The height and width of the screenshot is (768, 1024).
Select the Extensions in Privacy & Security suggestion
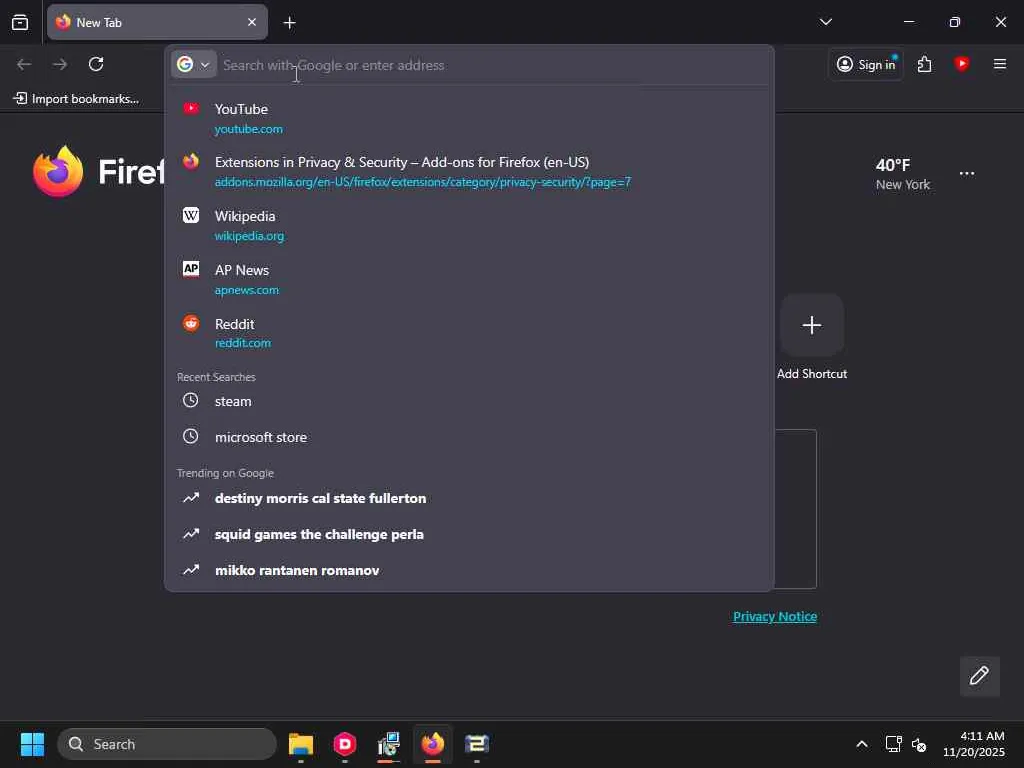coord(470,172)
